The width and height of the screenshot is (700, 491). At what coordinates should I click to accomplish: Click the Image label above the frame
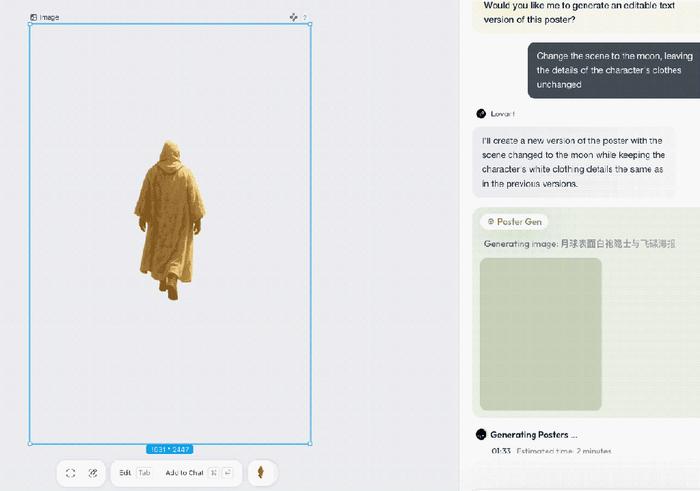pos(49,17)
